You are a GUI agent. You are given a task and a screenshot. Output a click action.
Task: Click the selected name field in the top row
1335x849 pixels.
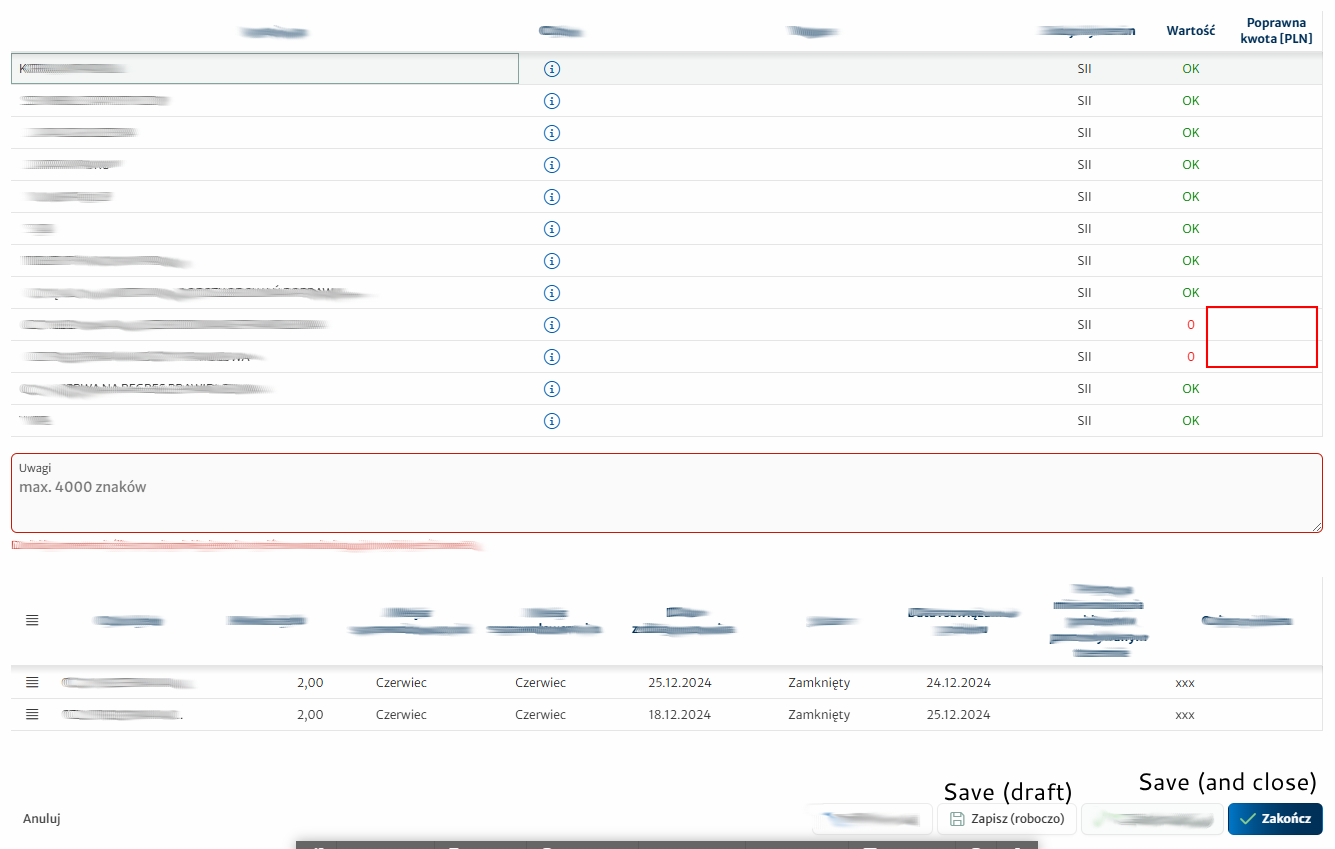point(264,68)
